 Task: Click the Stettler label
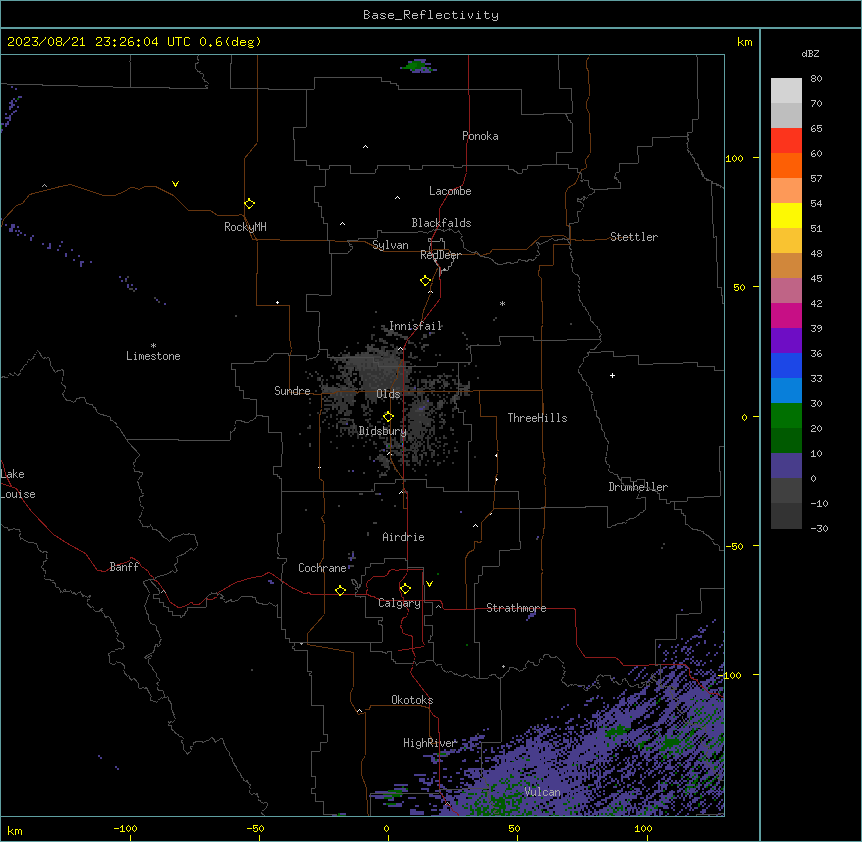click(634, 237)
